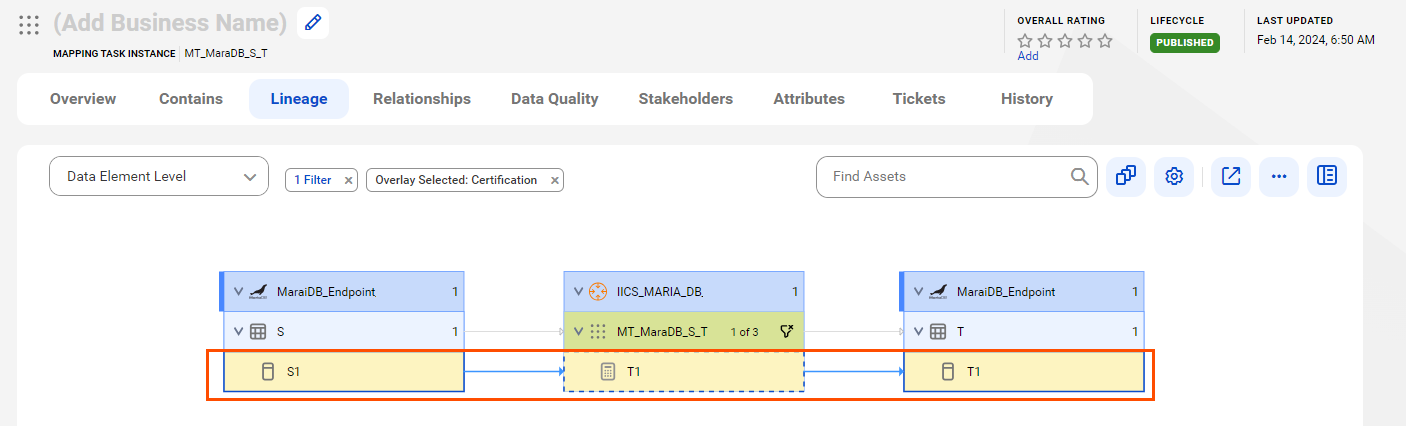The image size is (1406, 426).
Task: Click the 1 Filter chip label
Action: pos(312,180)
